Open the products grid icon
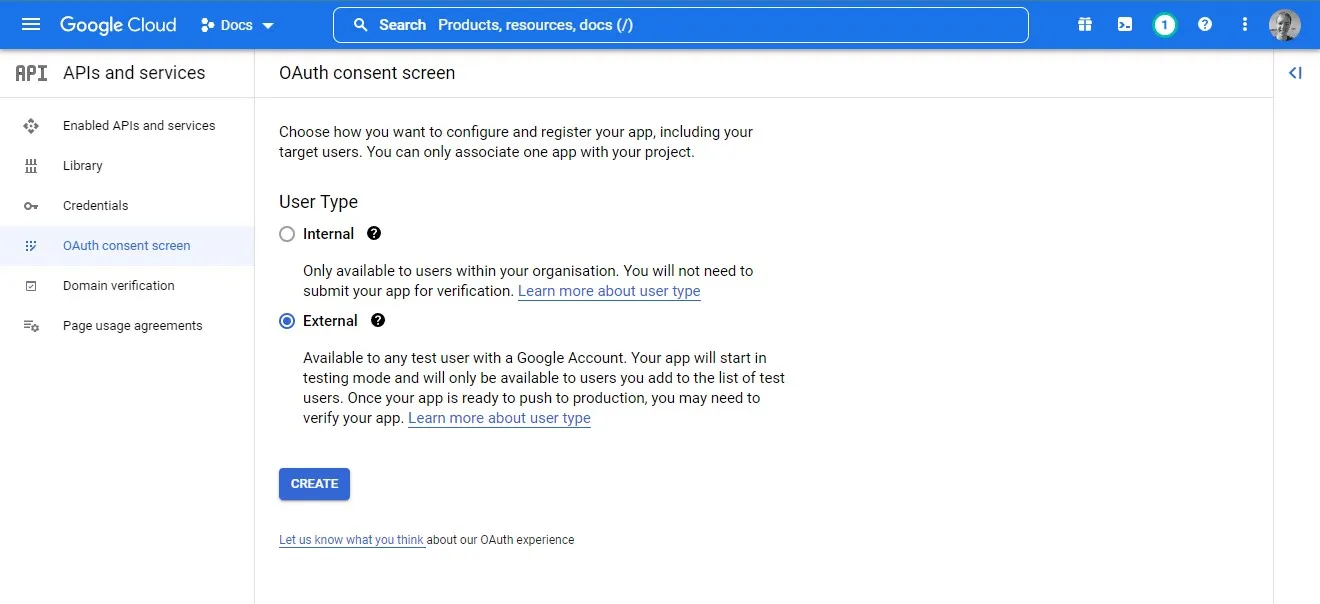Screen dimensions: 1320x604 (x=1084, y=23)
